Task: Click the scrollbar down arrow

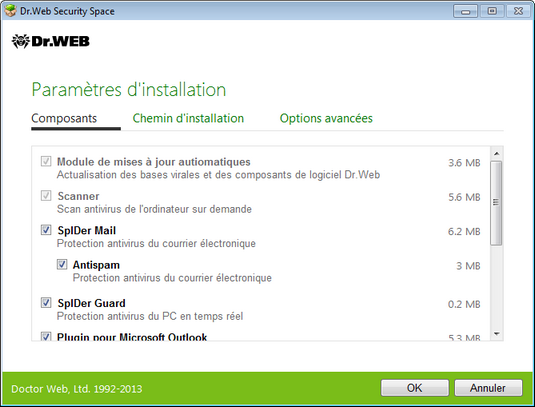Action: [496, 334]
